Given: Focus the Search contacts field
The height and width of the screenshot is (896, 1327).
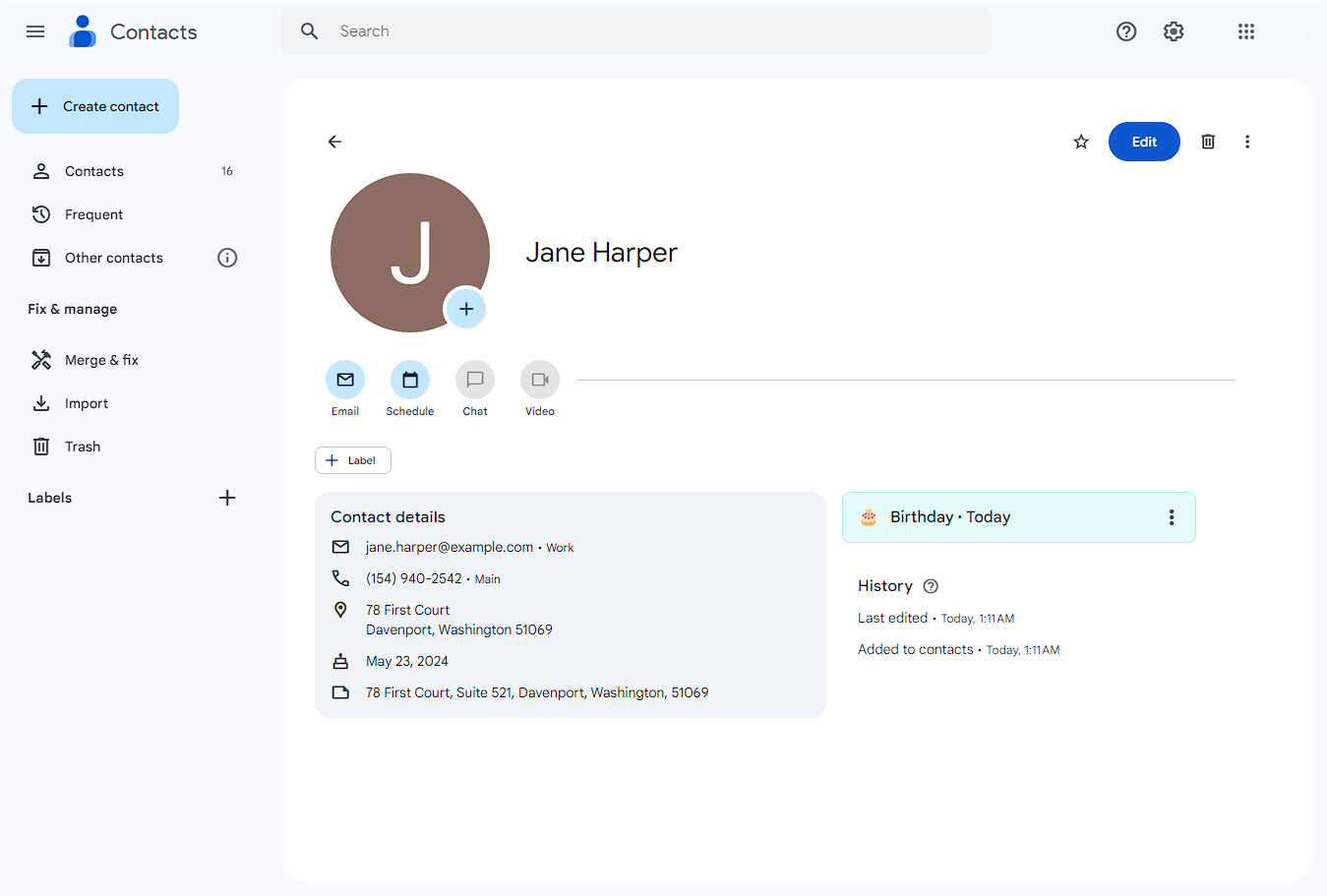Looking at the screenshot, I should coord(636,31).
